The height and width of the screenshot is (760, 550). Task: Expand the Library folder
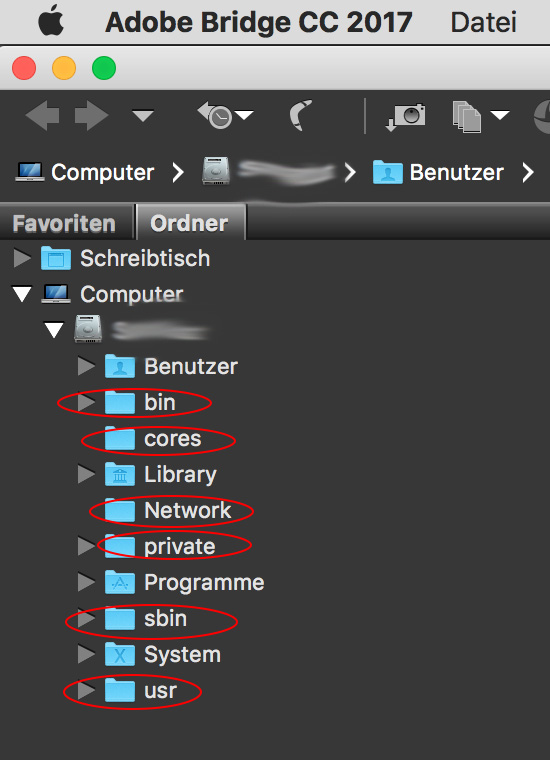86,475
